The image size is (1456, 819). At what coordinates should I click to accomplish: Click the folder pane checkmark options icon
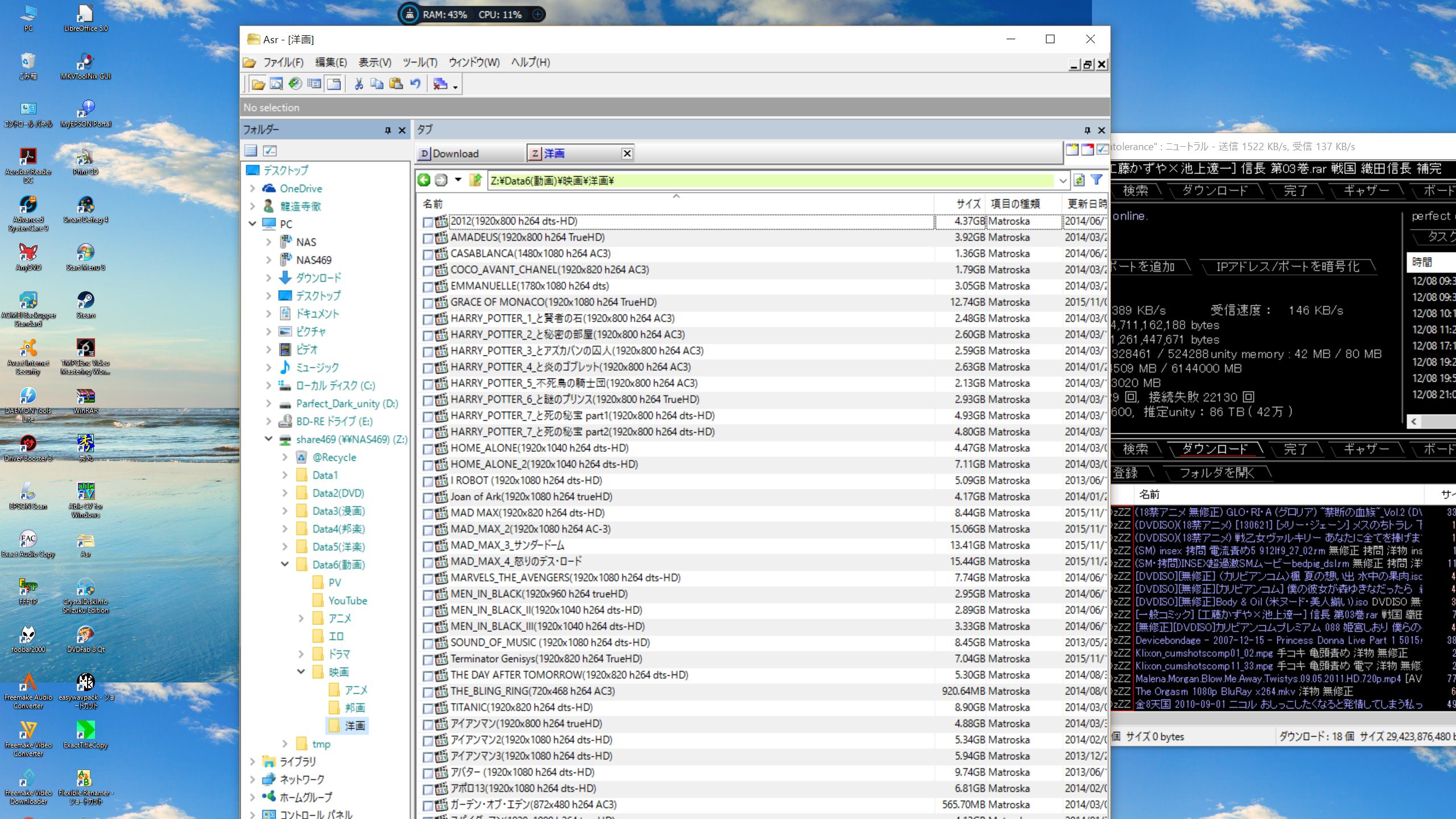tap(270, 151)
